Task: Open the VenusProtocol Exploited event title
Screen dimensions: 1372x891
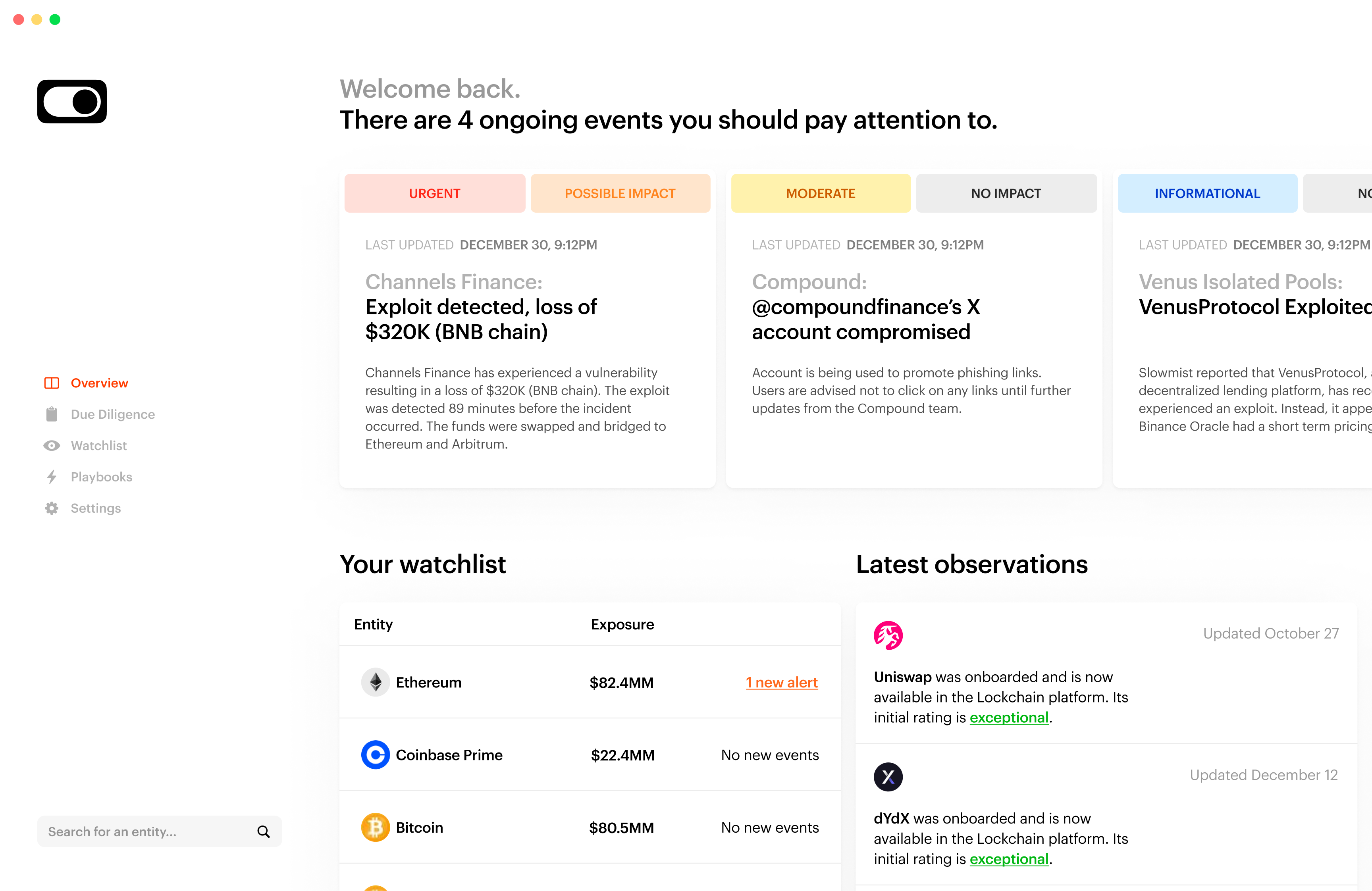Action: click(1255, 307)
